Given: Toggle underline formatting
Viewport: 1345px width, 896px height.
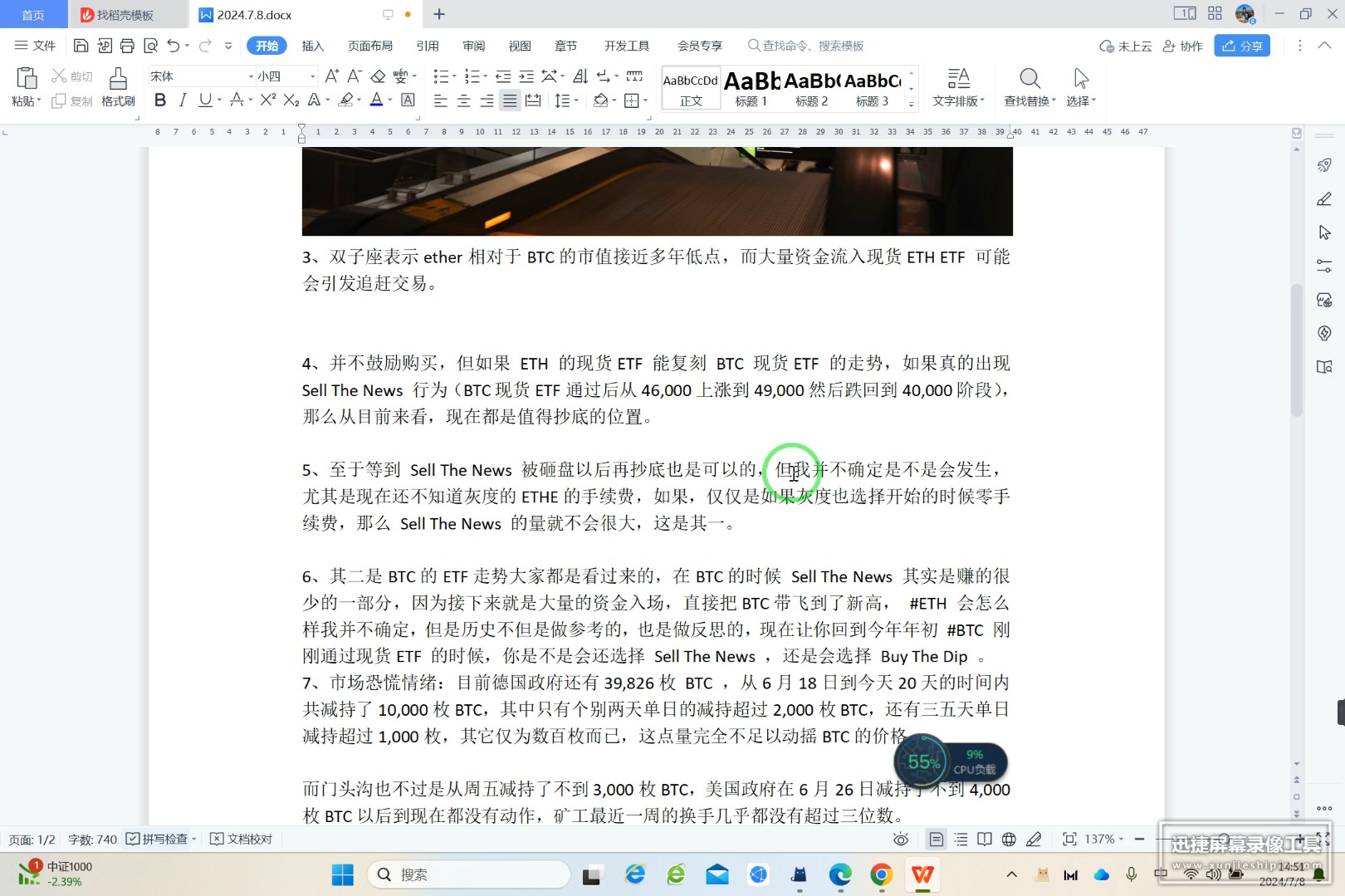Looking at the screenshot, I should coord(205,100).
